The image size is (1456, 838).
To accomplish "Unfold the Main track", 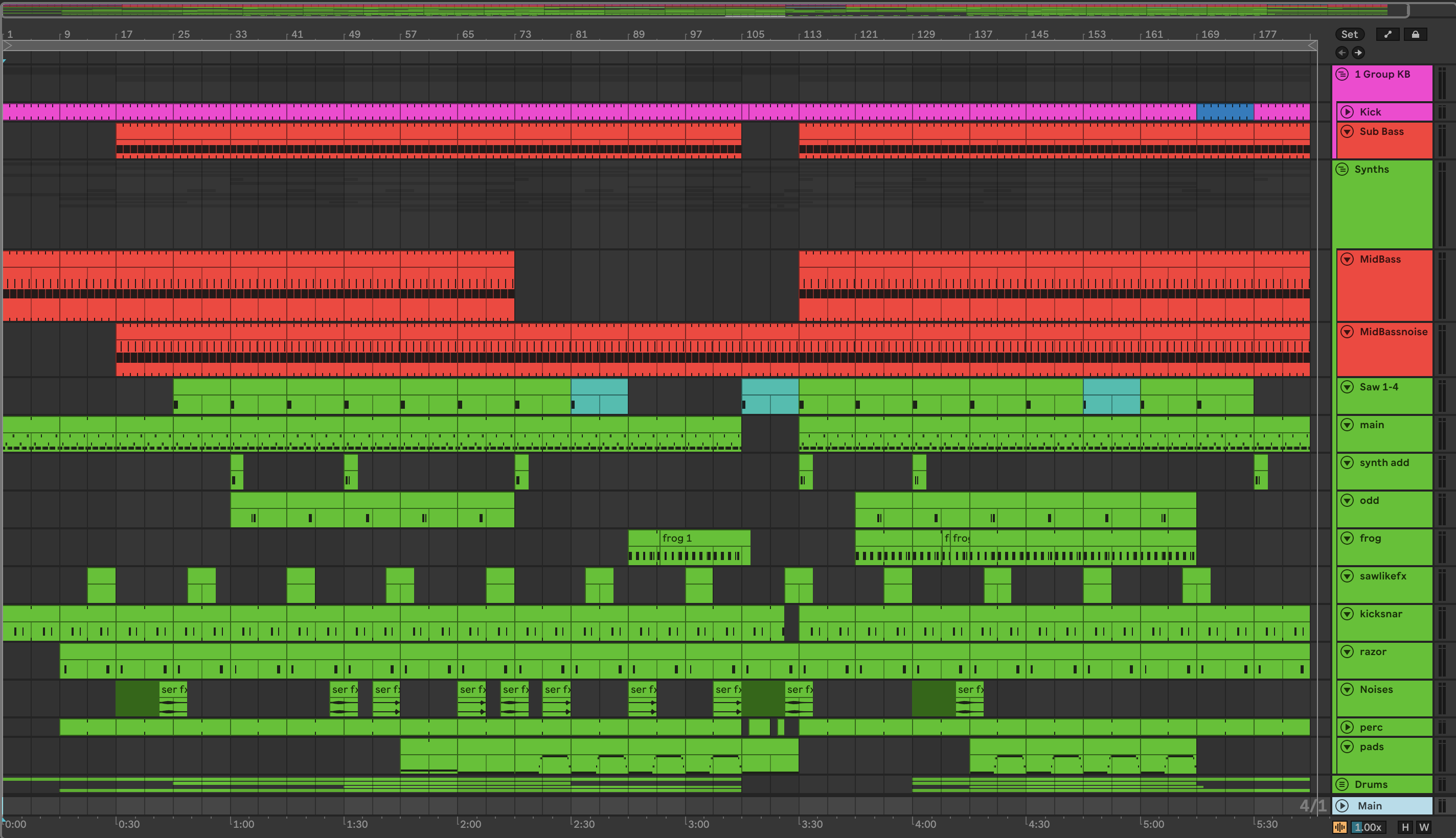I will [x=1342, y=806].
